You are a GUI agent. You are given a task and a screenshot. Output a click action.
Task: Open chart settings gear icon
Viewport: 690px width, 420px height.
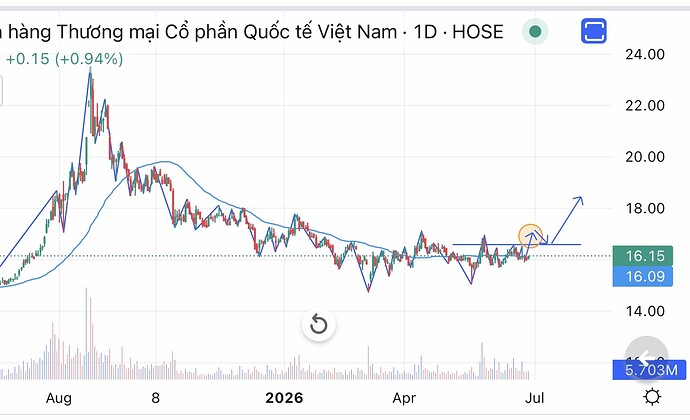(652, 397)
